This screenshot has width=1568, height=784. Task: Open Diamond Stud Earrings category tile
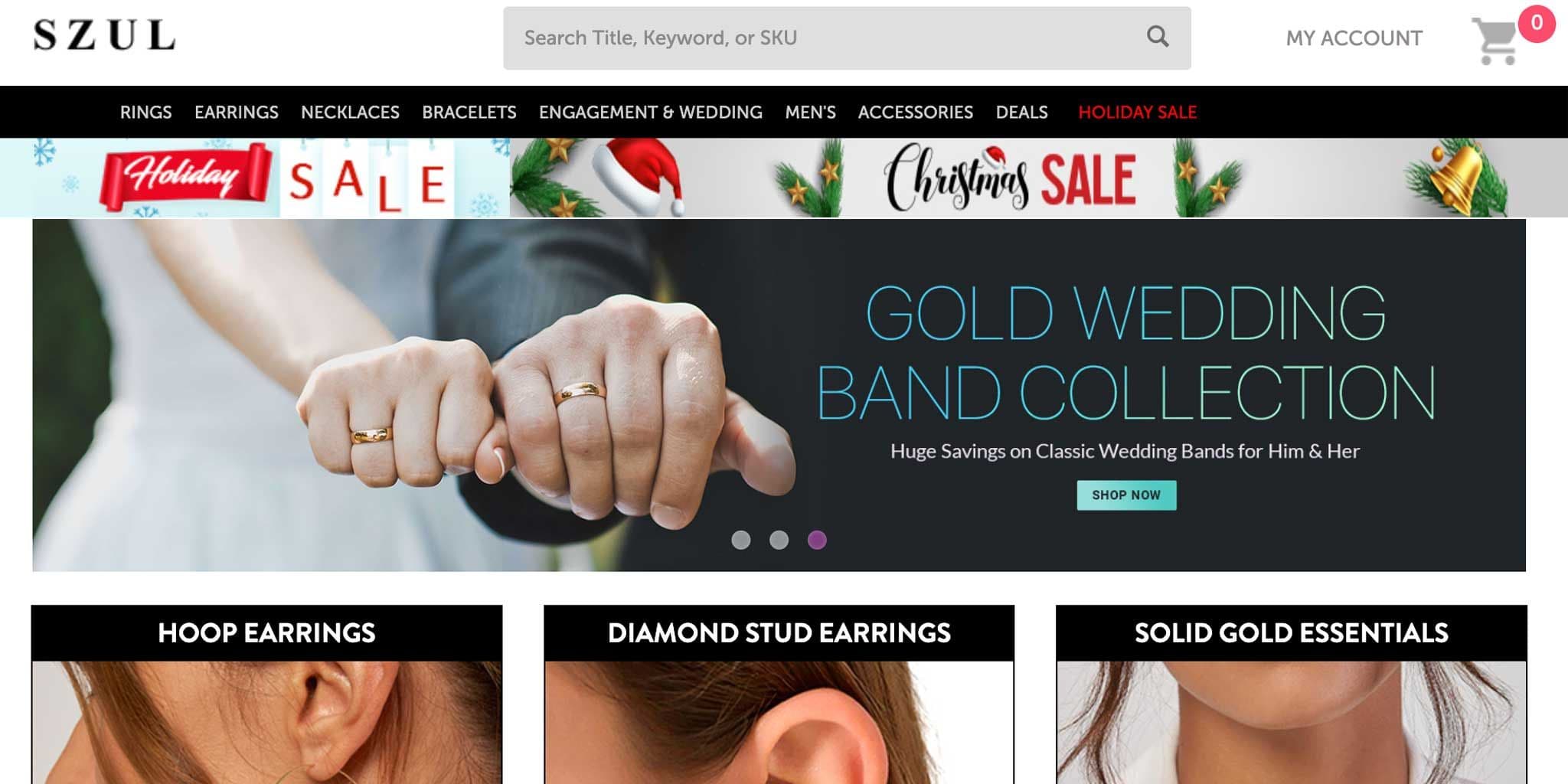click(779, 694)
